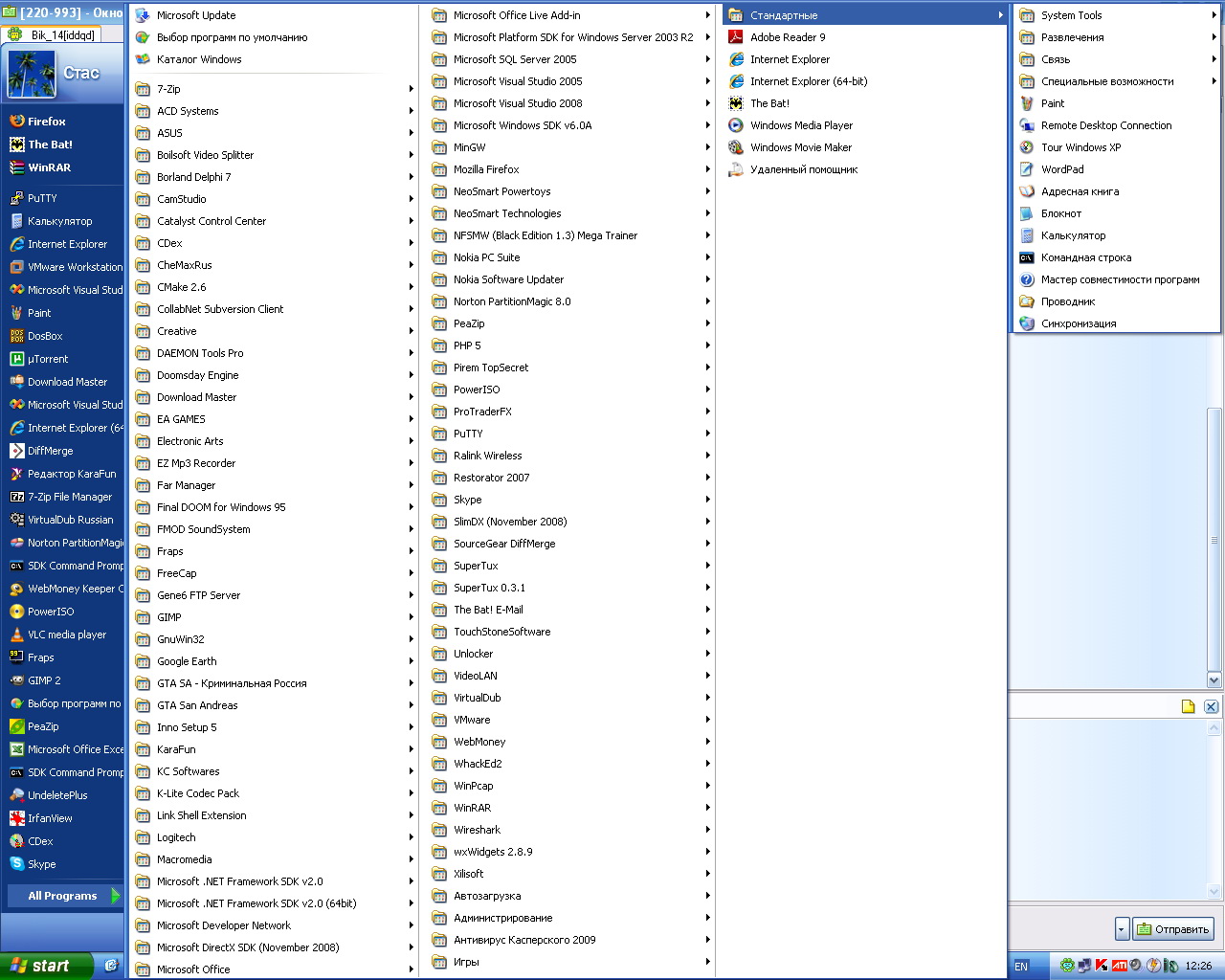The height and width of the screenshot is (980, 1225).
Task: Click the EN language indicator in the taskbar
Action: pyautogui.click(x=1021, y=967)
